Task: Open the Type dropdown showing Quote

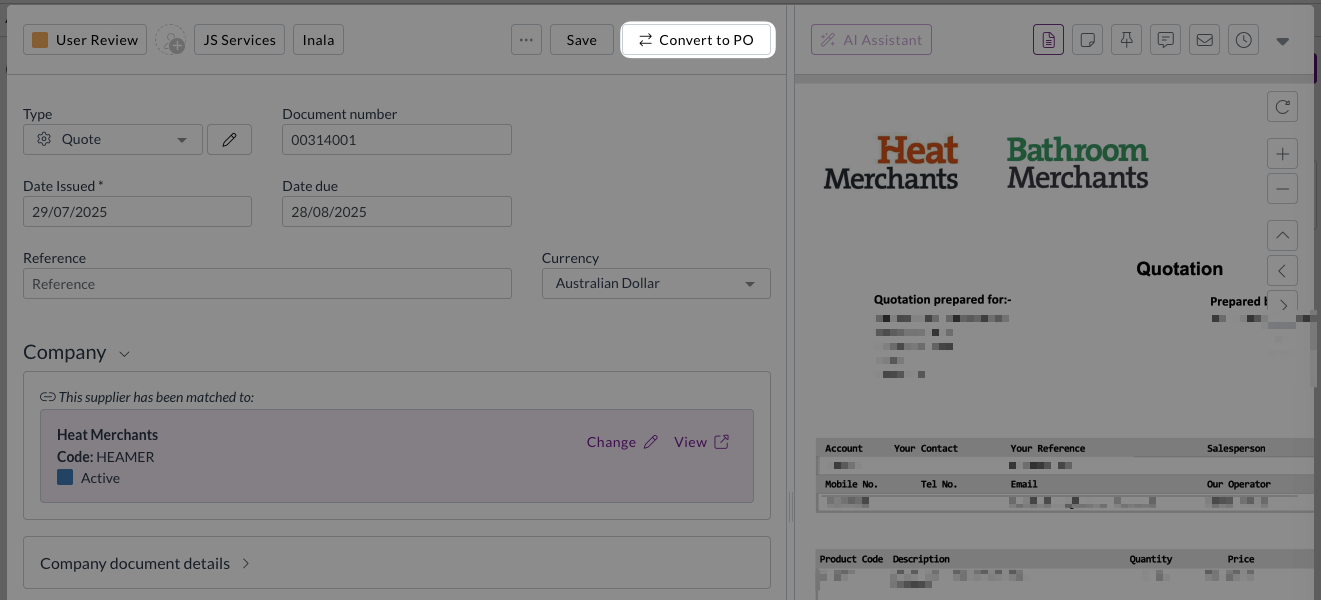Action: [x=112, y=140]
